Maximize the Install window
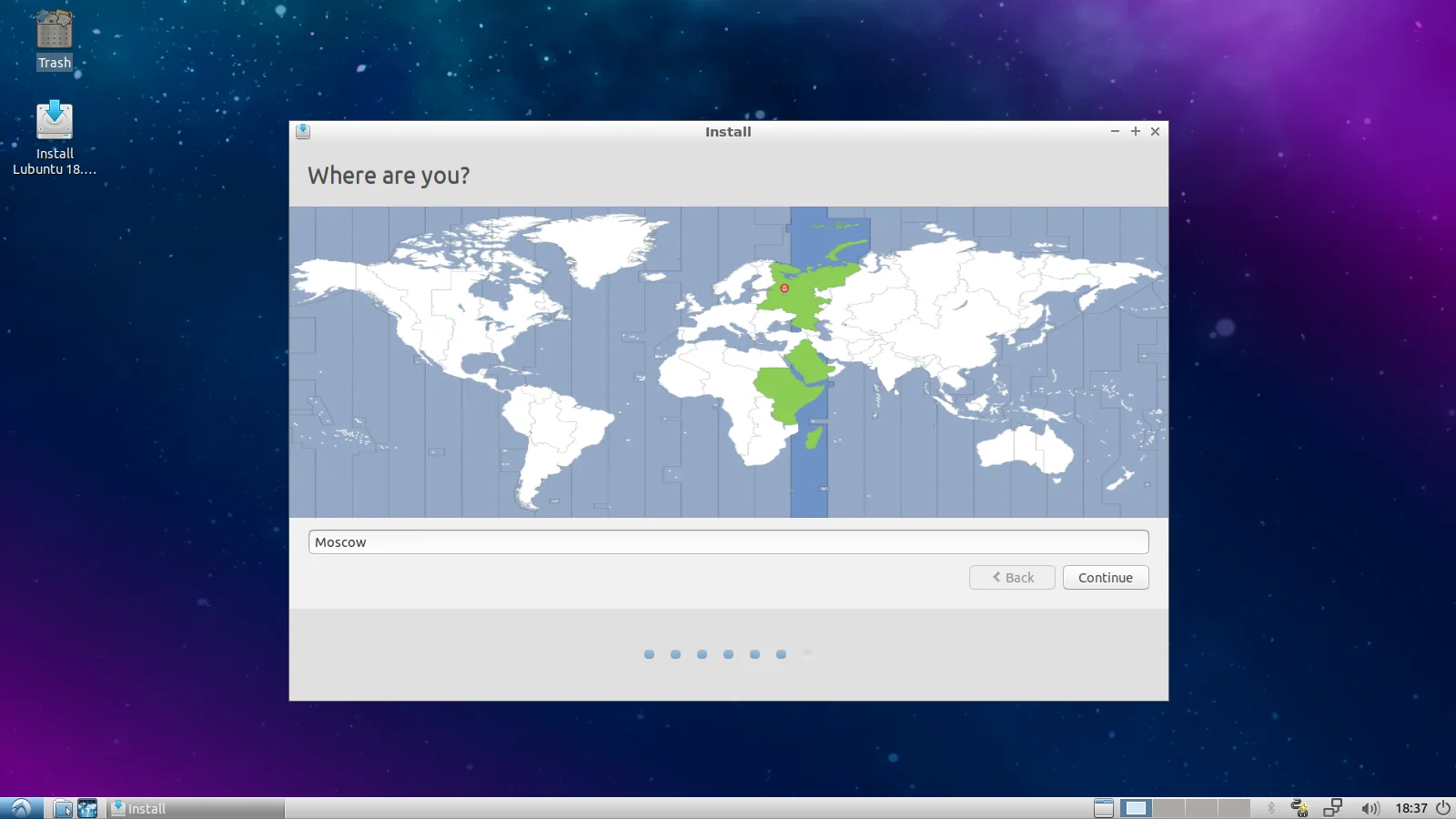The height and width of the screenshot is (819, 1456). pos(1136,132)
